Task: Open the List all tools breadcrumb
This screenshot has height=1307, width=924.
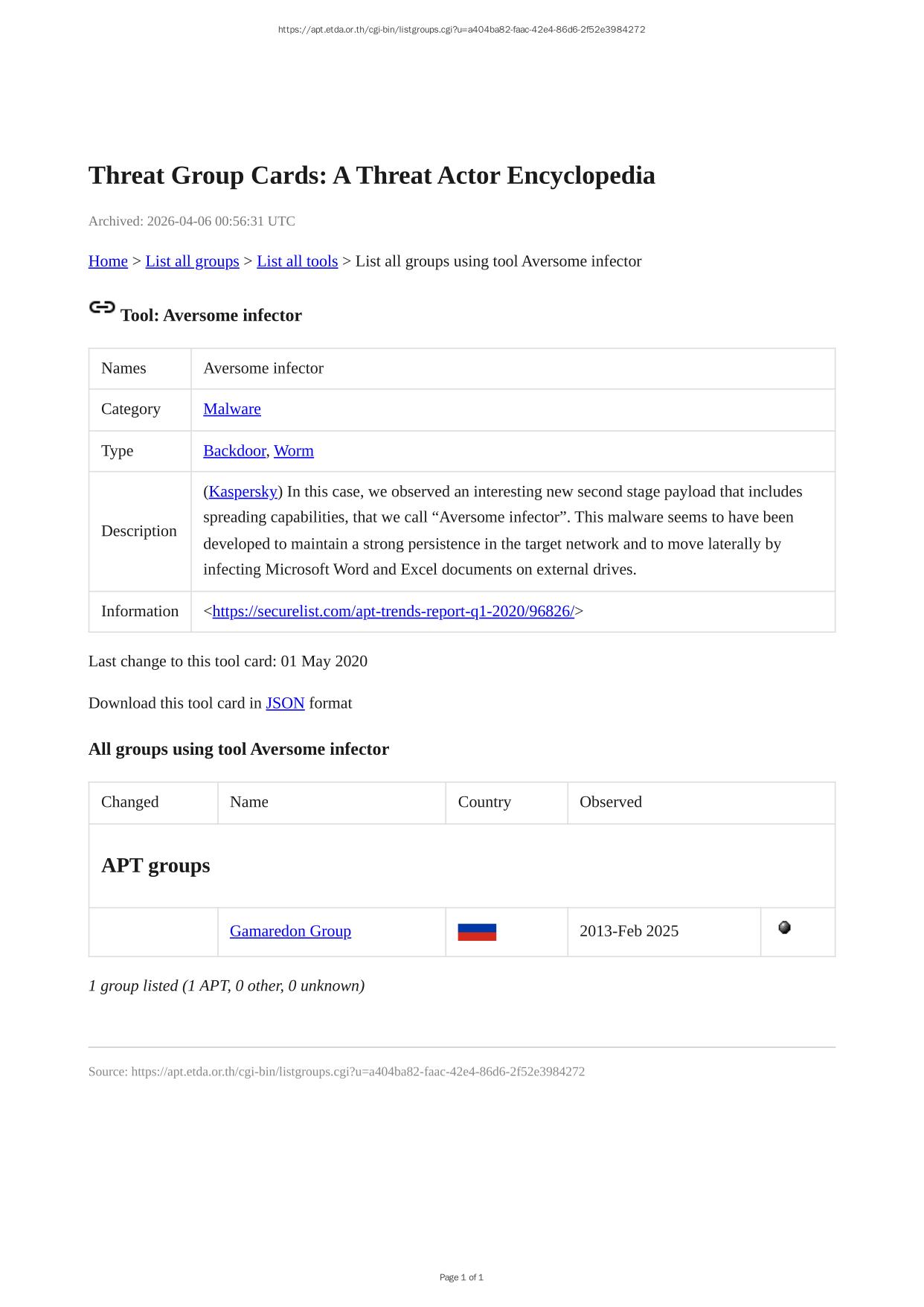Action: (x=297, y=261)
